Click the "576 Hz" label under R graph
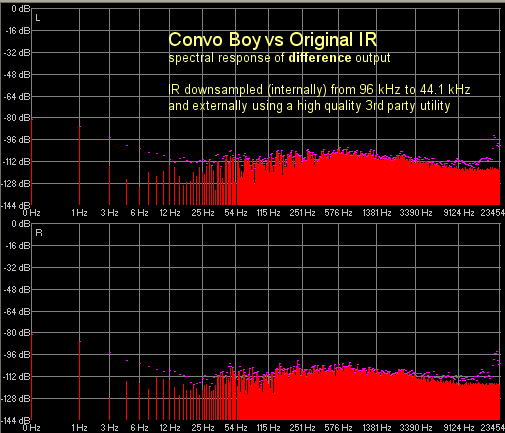The height and width of the screenshot is (433, 505). pyautogui.click(x=338, y=428)
